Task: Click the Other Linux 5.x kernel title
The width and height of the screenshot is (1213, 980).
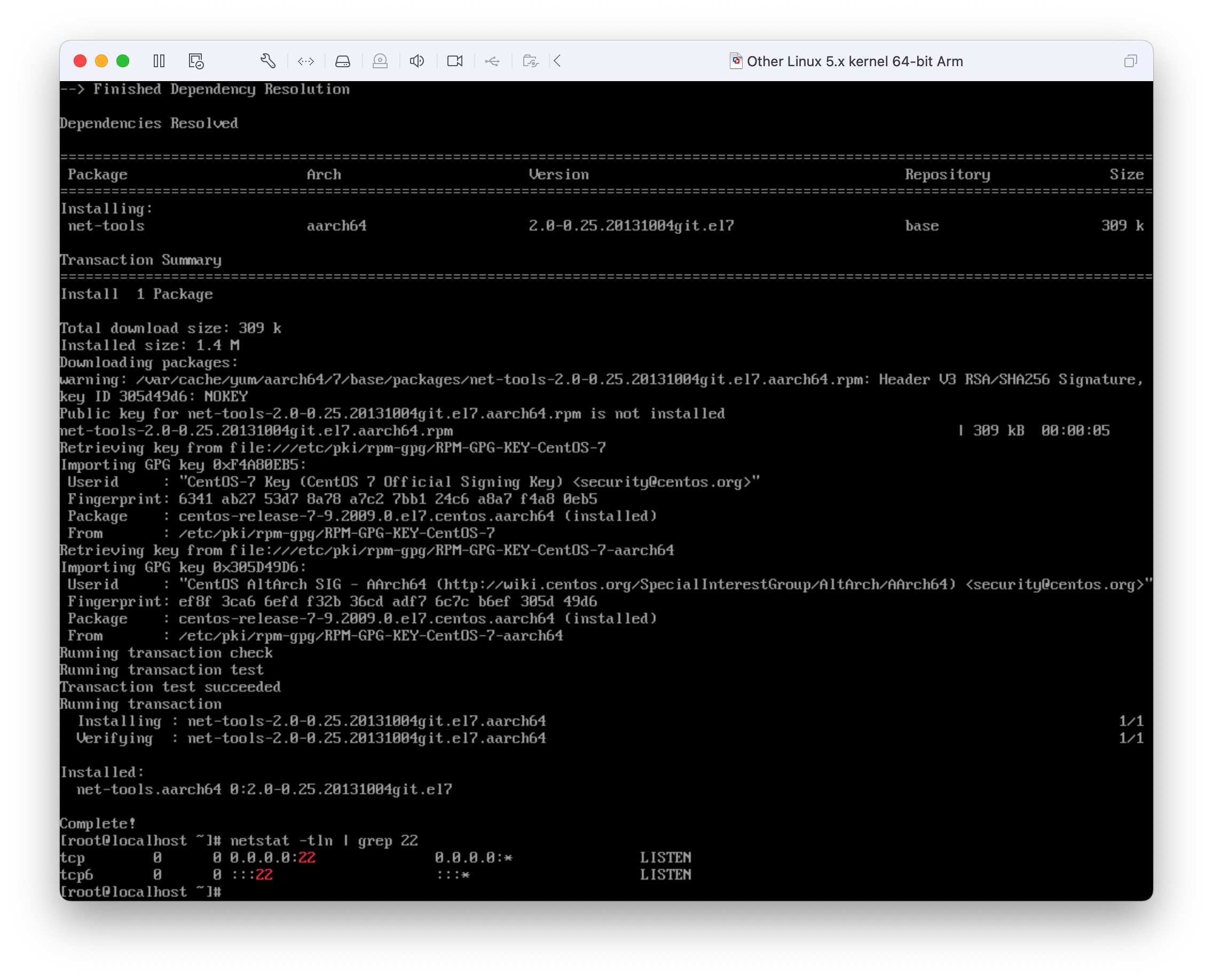Action: click(x=854, y=61)
